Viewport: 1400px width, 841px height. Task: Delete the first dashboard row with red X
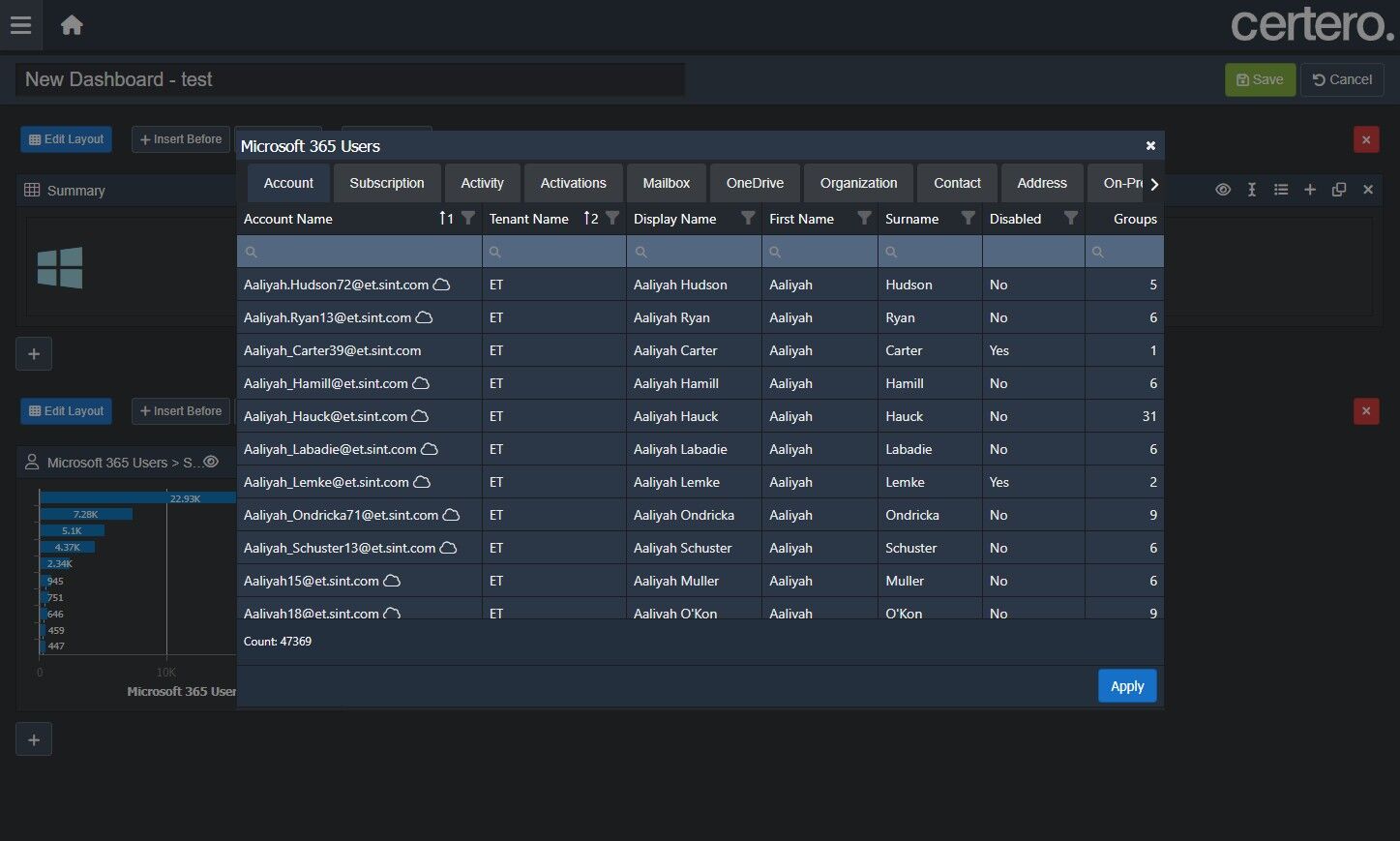click(x=1366, y=139)
